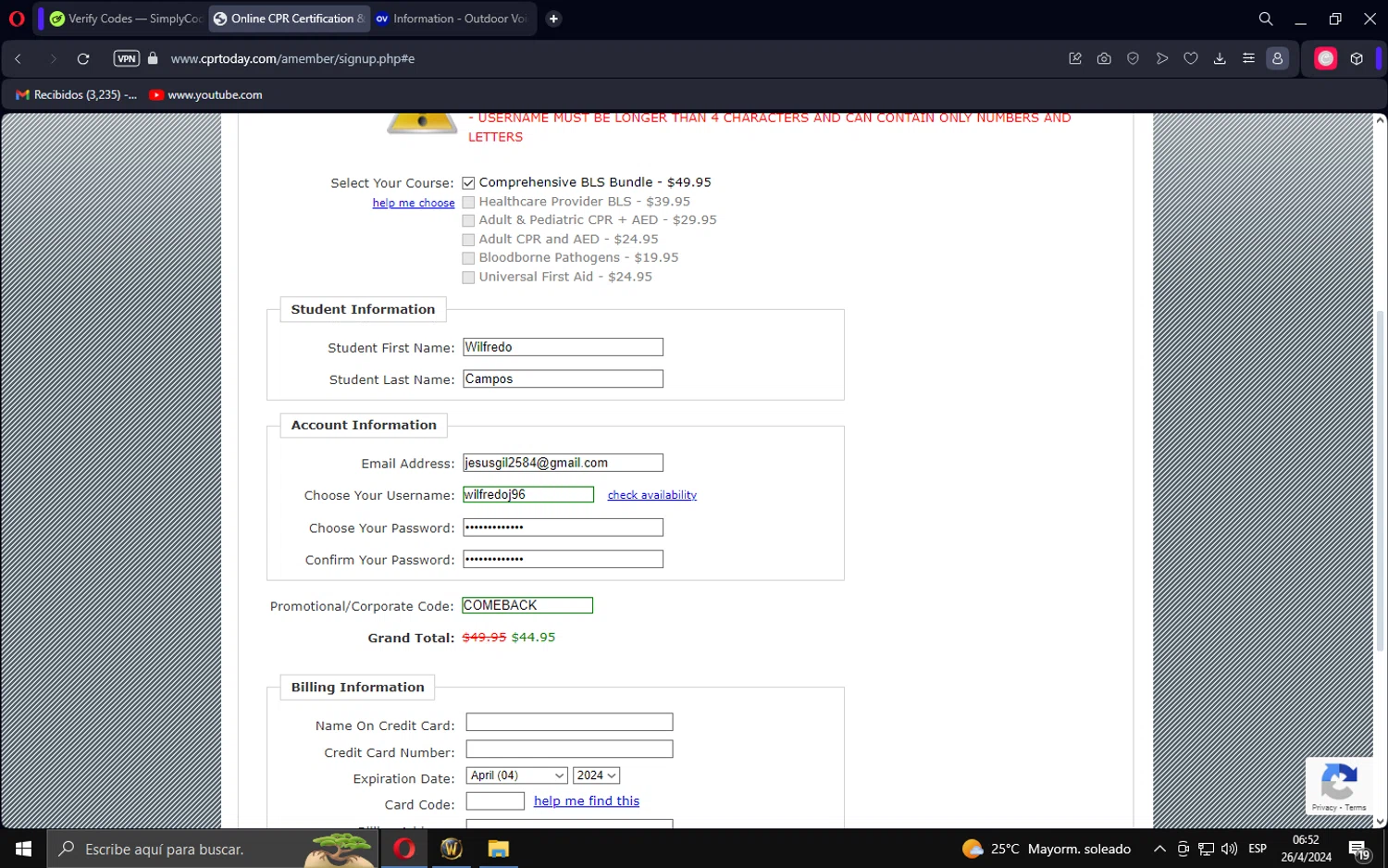The image size is (1388, 868).
Task: Check Universal First Aid checkbox
Action: coord(468,278)
